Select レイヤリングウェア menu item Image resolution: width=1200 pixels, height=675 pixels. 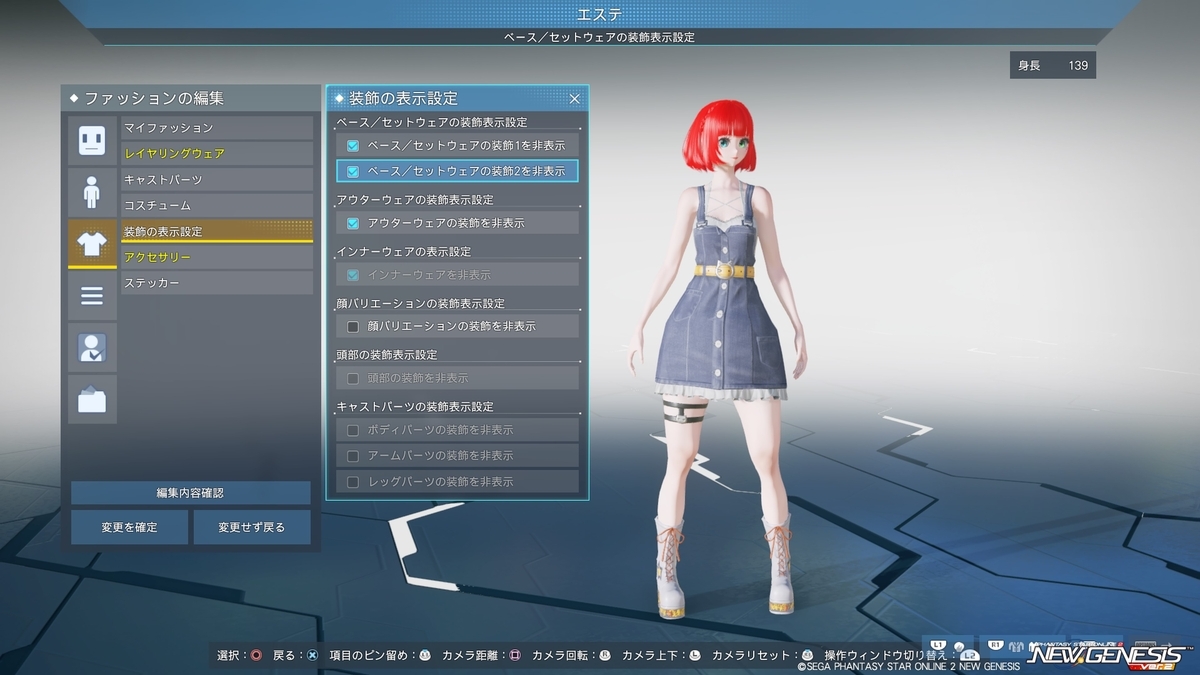pos(217,154)
